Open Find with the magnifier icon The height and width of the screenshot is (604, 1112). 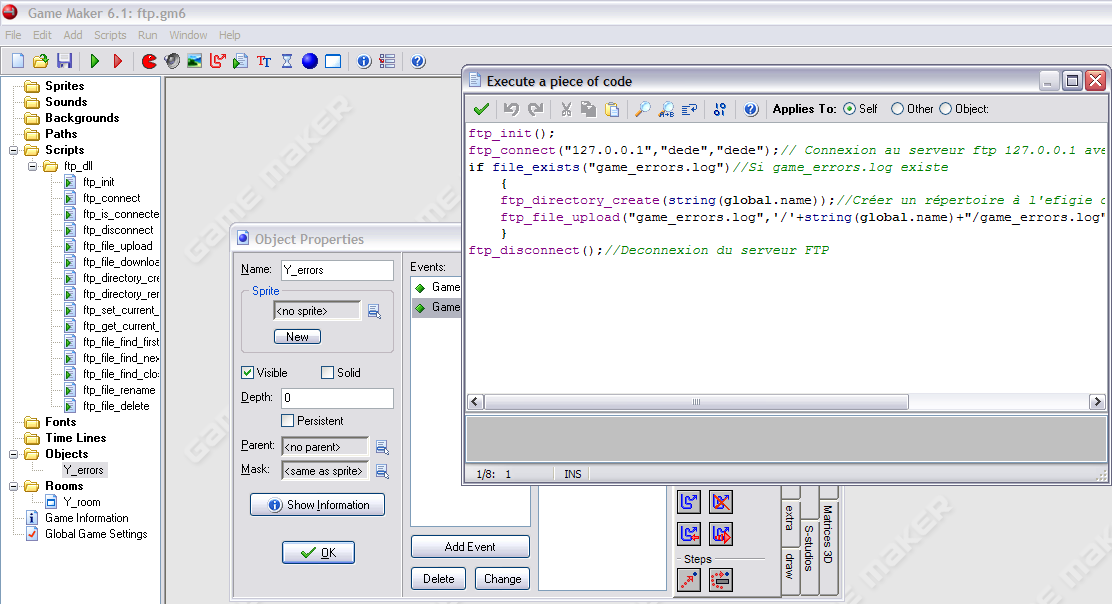click(x=643, y=109)
